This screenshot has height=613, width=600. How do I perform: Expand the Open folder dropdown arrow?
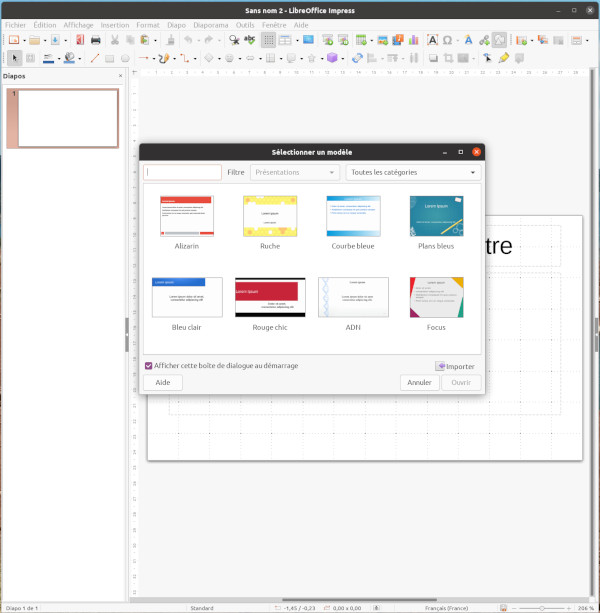45,40
